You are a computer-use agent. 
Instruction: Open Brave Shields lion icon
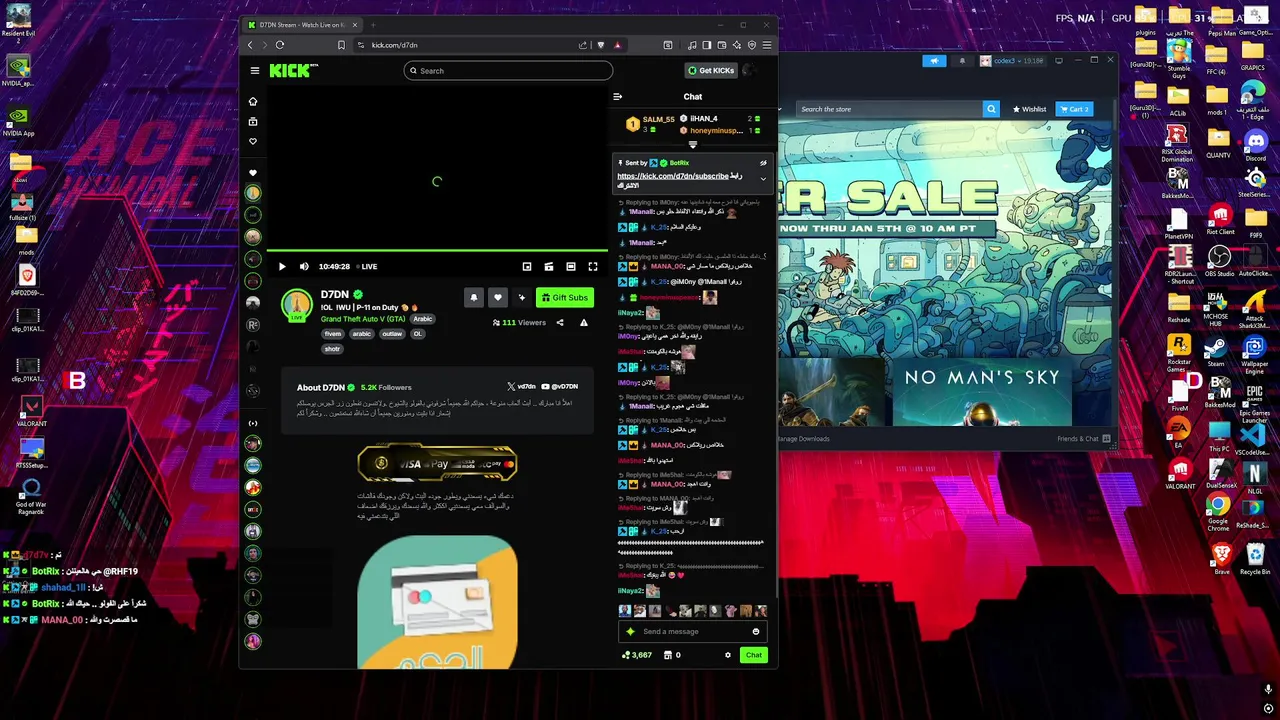pos(601,45)
